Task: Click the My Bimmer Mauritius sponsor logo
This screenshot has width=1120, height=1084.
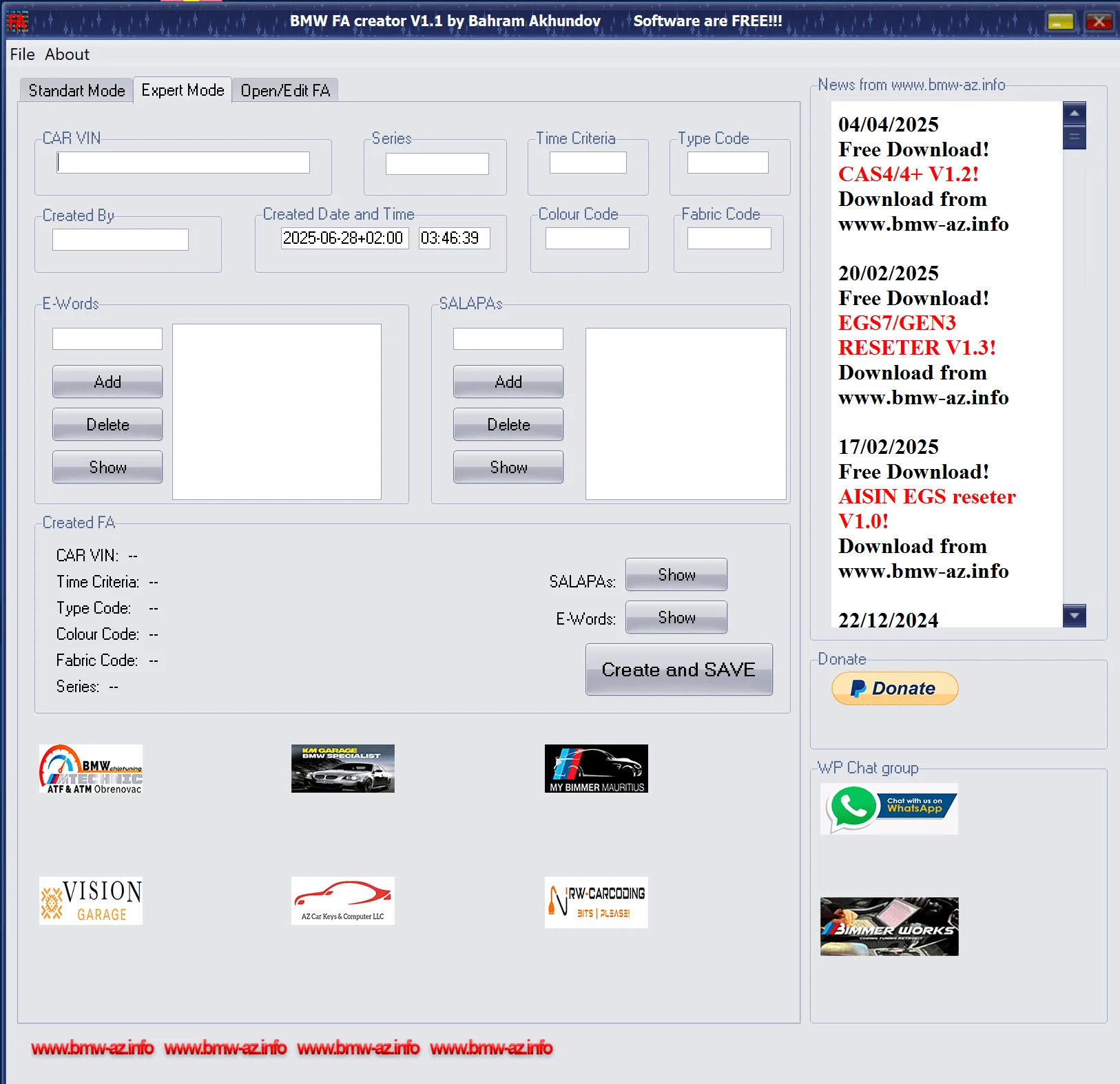Action: (x=596, y=769)
